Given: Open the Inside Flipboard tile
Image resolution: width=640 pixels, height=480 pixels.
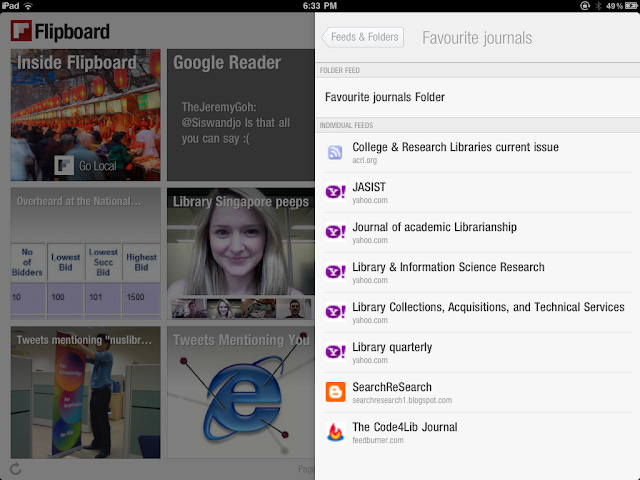Looking at the screenshot, I should pos(86,115).
